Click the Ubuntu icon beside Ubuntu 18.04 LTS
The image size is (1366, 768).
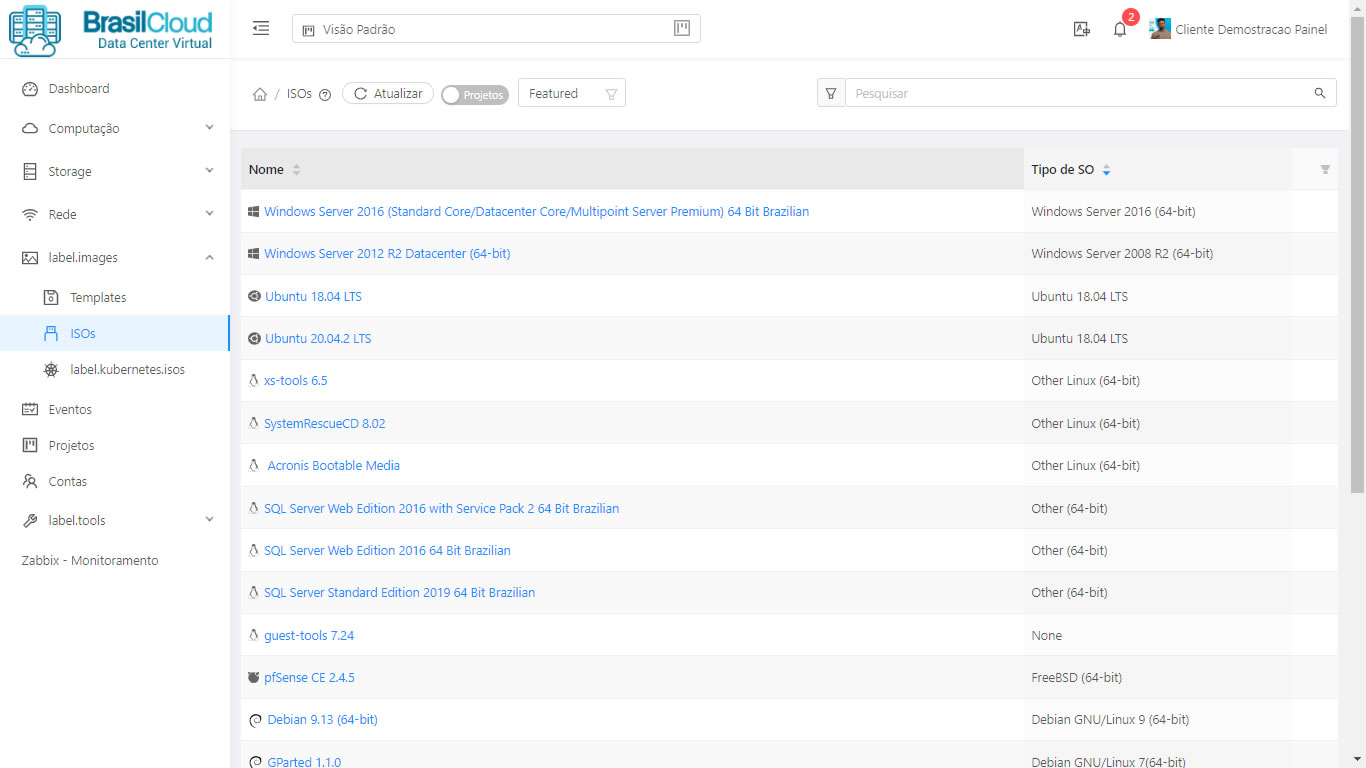[x=254, y=296]
